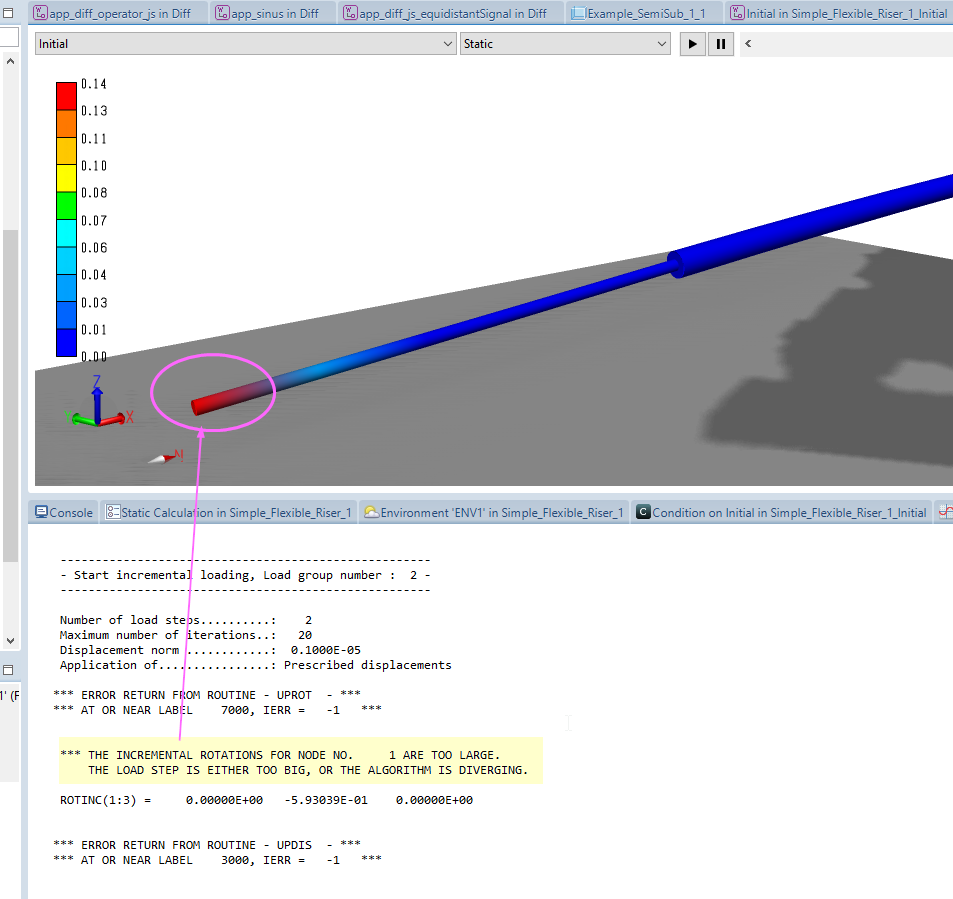Click the M direction arrow marker in the 3D view
The width and height of the screenshot is (953, 899).
[160, 459]
